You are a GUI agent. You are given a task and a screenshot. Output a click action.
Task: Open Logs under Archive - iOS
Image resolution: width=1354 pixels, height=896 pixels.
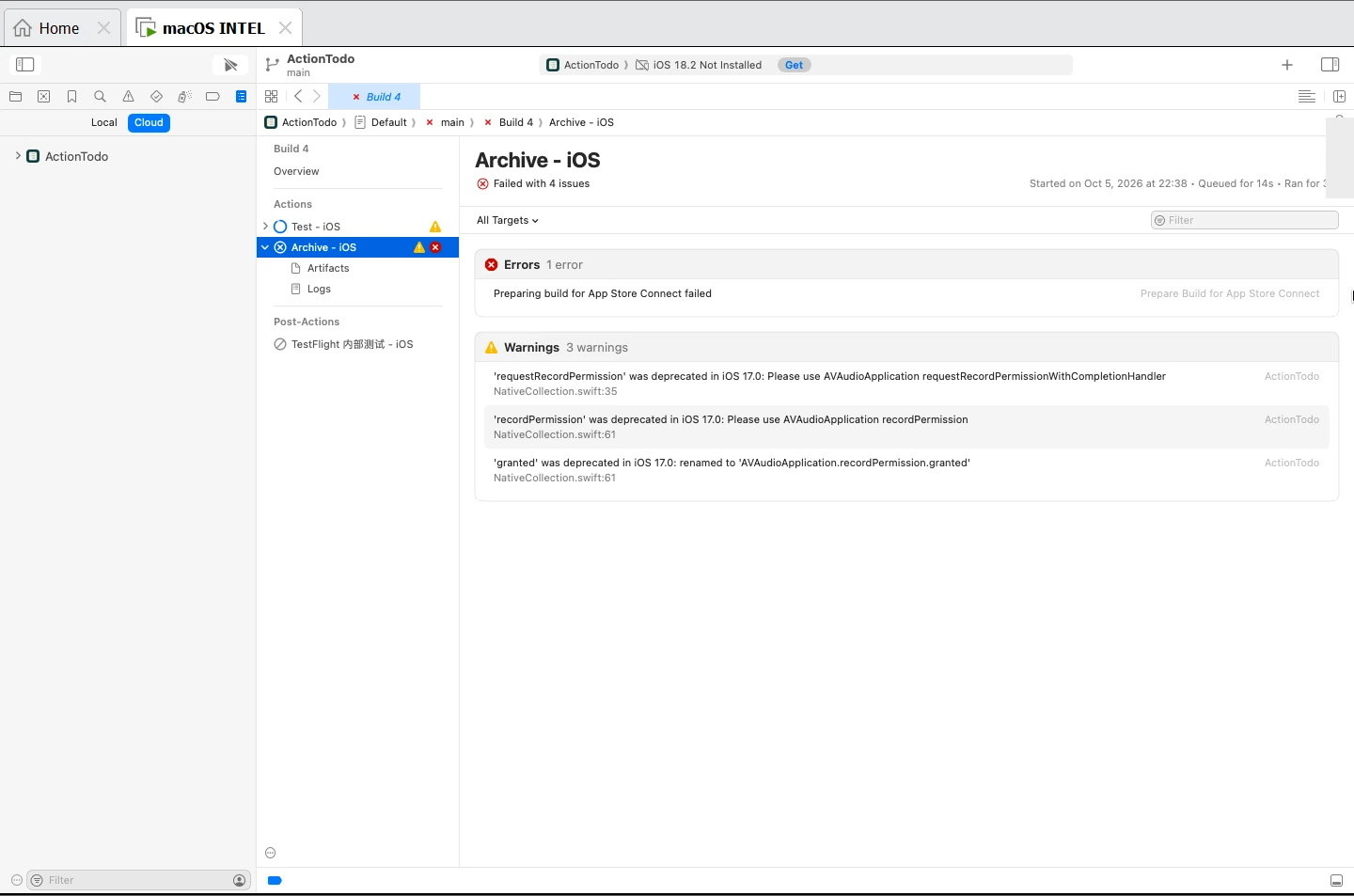319,289
